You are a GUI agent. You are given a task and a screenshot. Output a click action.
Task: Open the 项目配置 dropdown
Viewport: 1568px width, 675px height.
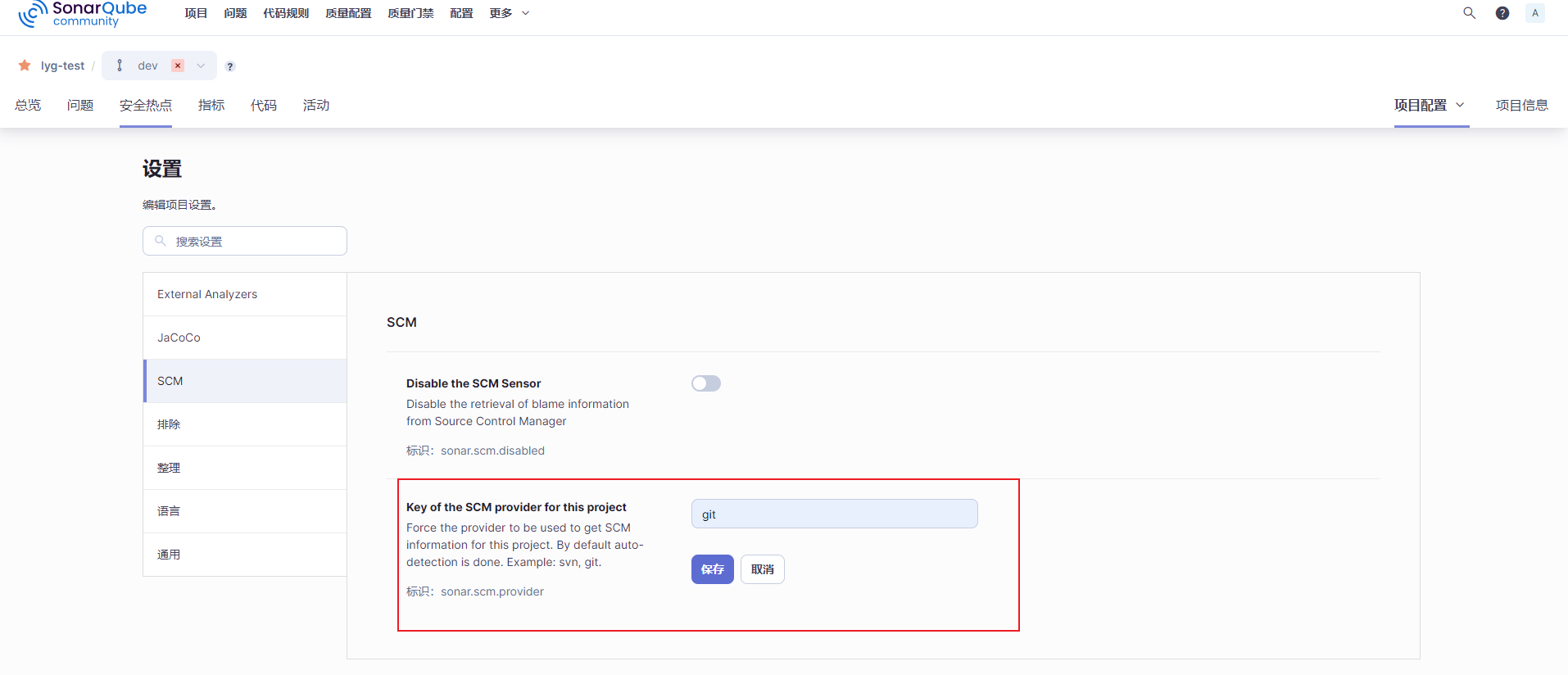[1430, 105]
